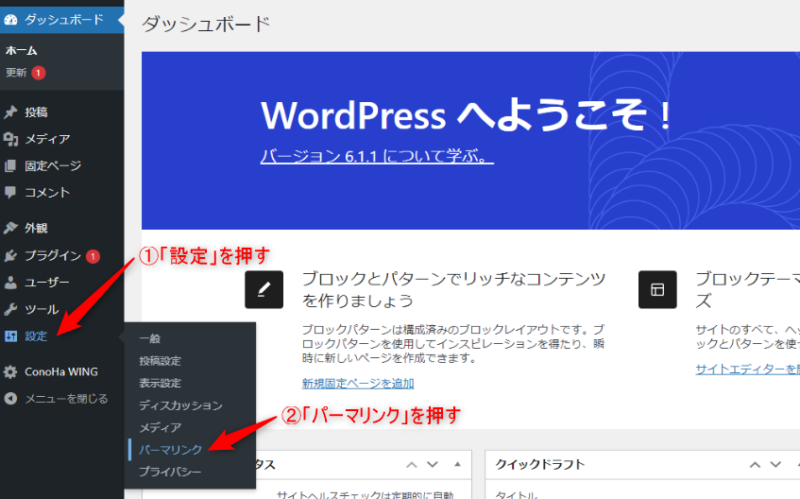Select 投稿設定 in the settings flyout

click(x=160, y=361)
